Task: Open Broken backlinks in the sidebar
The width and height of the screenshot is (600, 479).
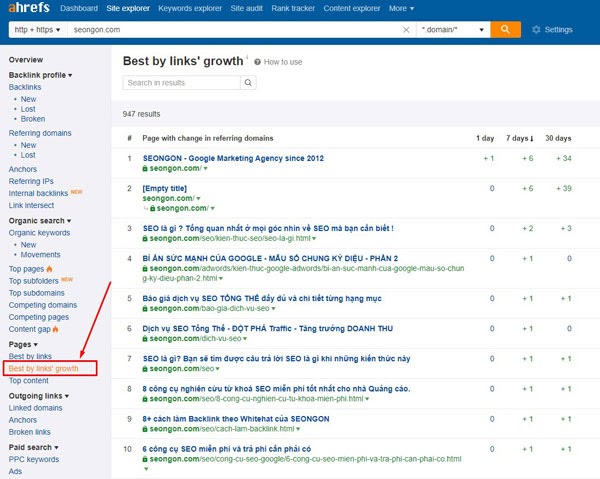Action: (x=33, y=119)
